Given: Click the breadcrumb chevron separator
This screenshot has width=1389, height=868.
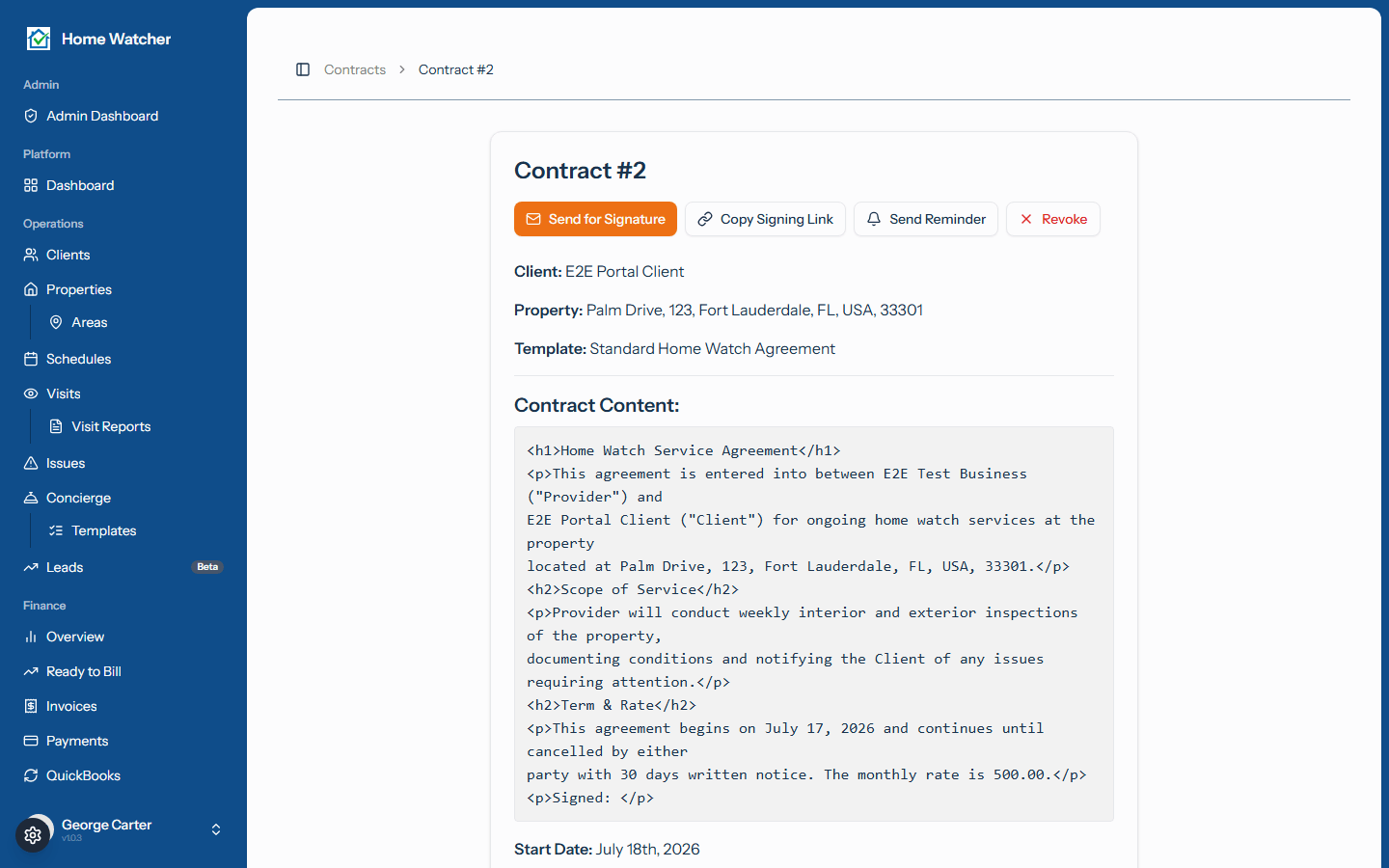Looking at the screenshot, I should [402, 69].
